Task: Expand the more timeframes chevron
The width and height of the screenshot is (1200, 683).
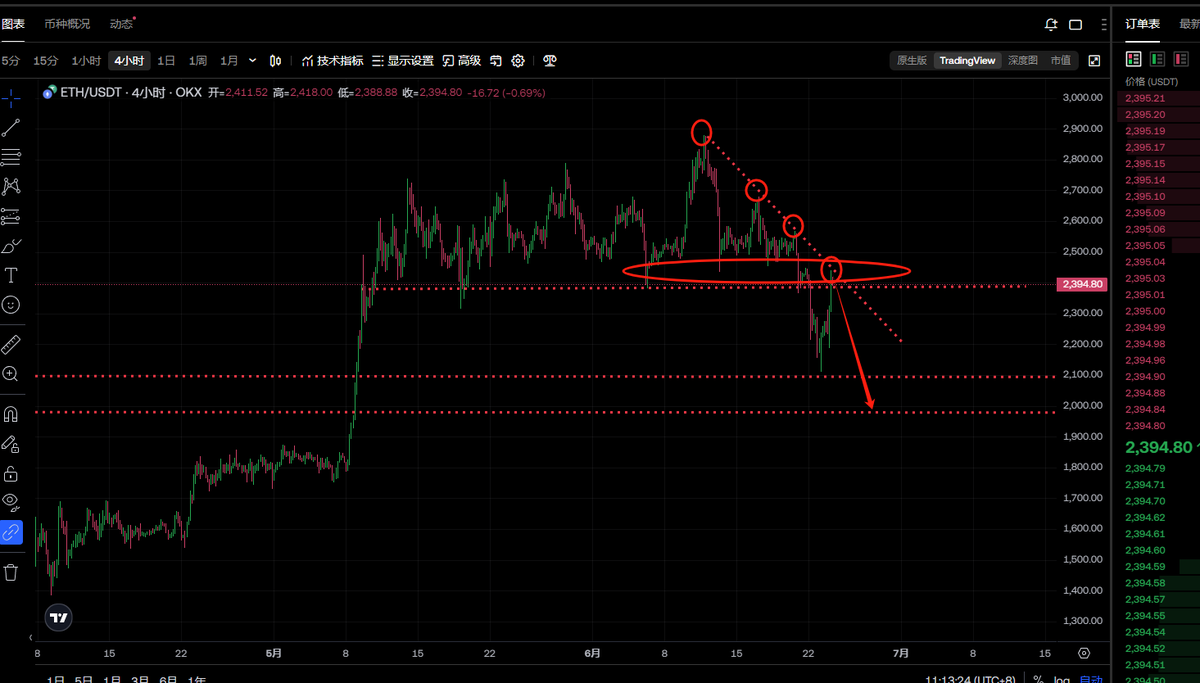Action: coord(252,61)
